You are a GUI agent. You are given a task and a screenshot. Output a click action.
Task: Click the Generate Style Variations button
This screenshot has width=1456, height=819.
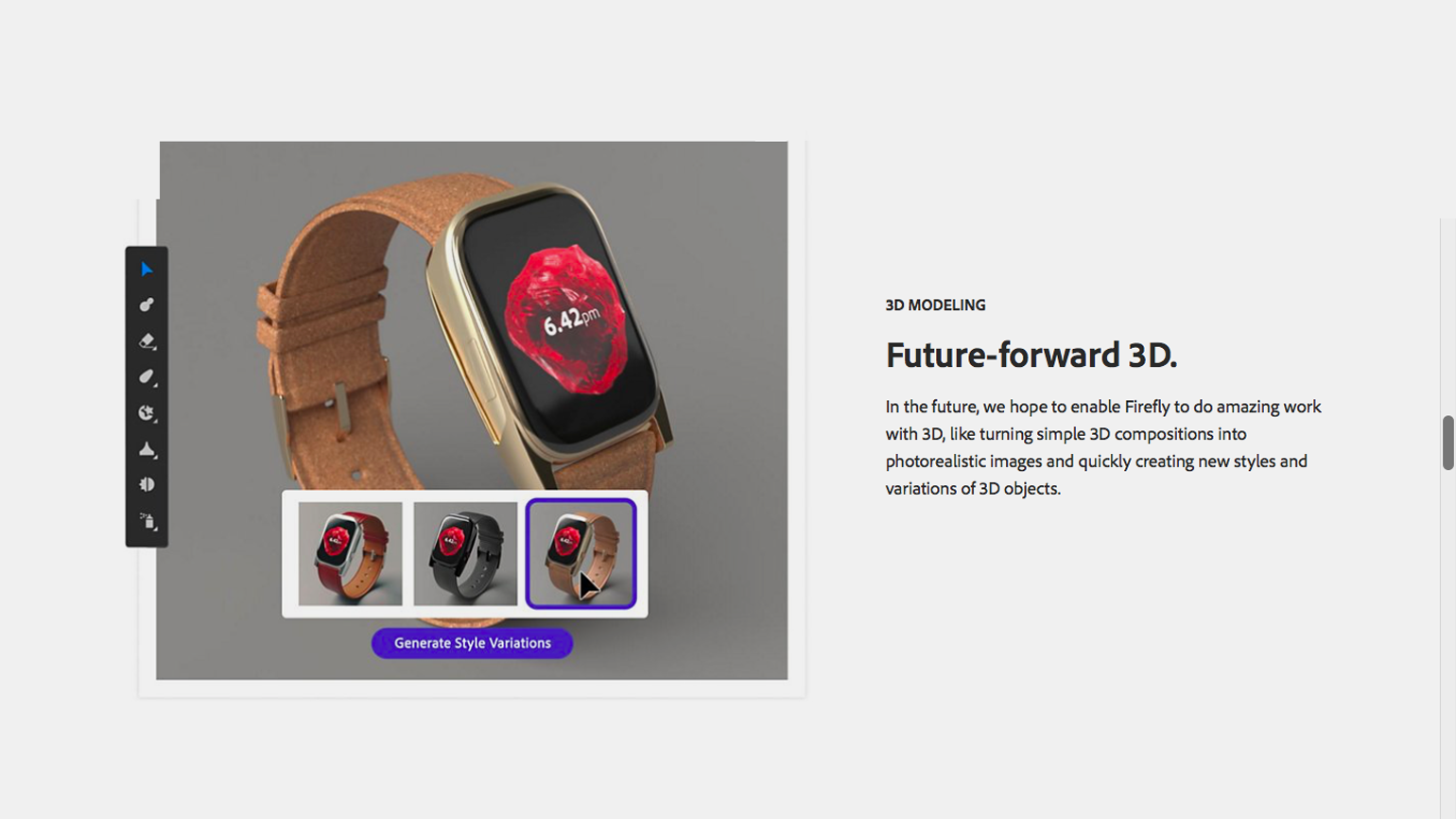pyautogui.click(x=472, y=643)
